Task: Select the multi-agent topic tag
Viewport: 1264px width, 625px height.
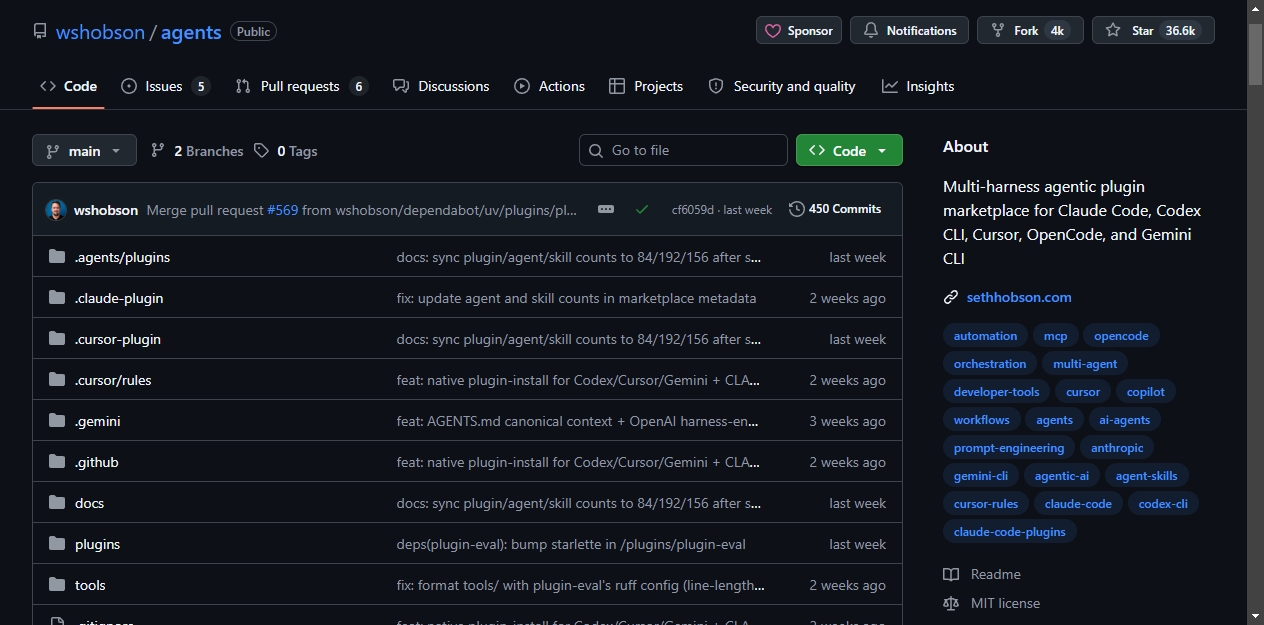Action: (x=1085, y=364)
